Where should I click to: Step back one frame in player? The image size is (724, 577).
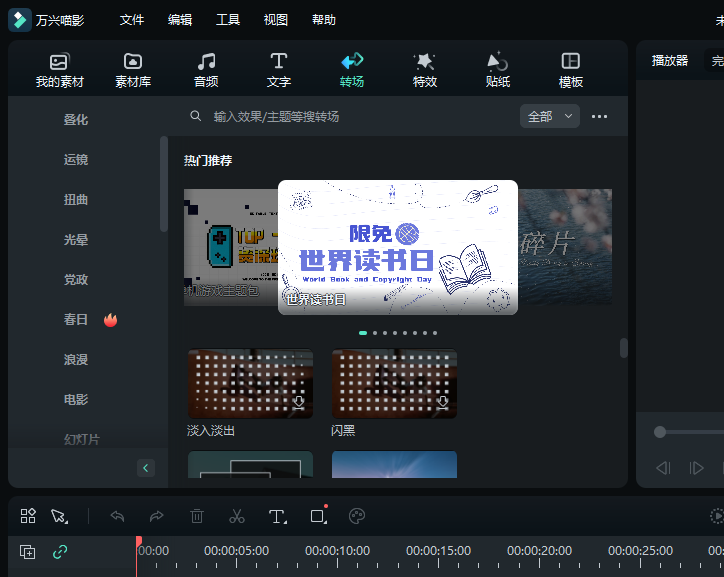coord(663,468)
